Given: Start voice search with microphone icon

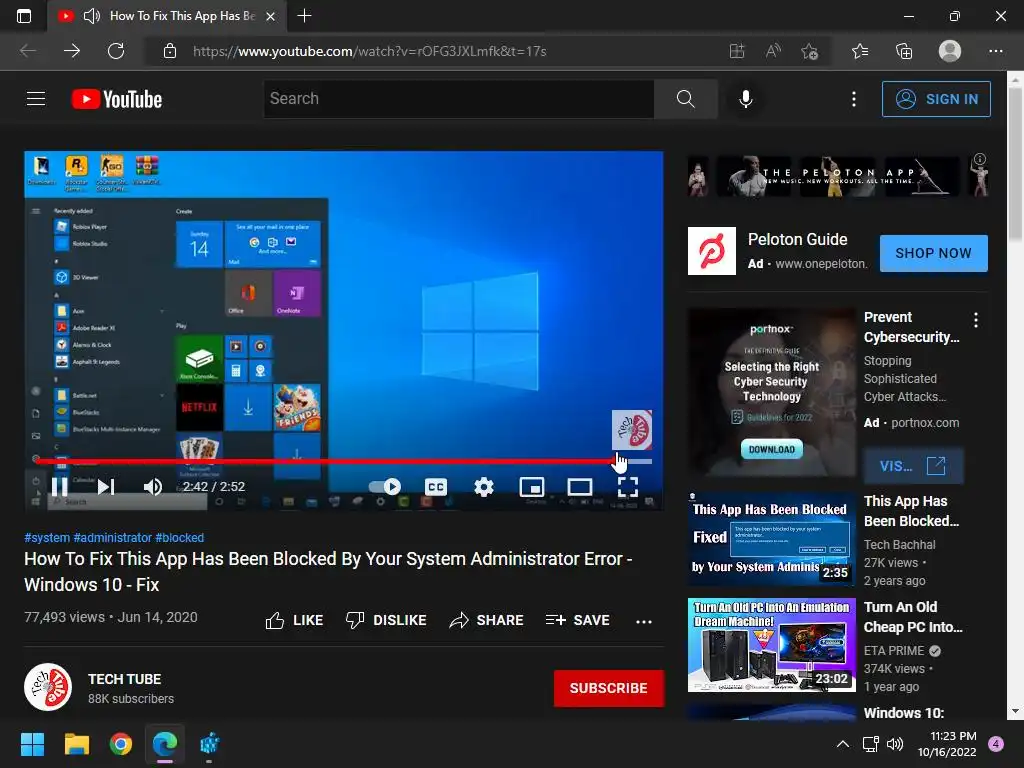Looking at the screenshot, I should tap(746, 99).
